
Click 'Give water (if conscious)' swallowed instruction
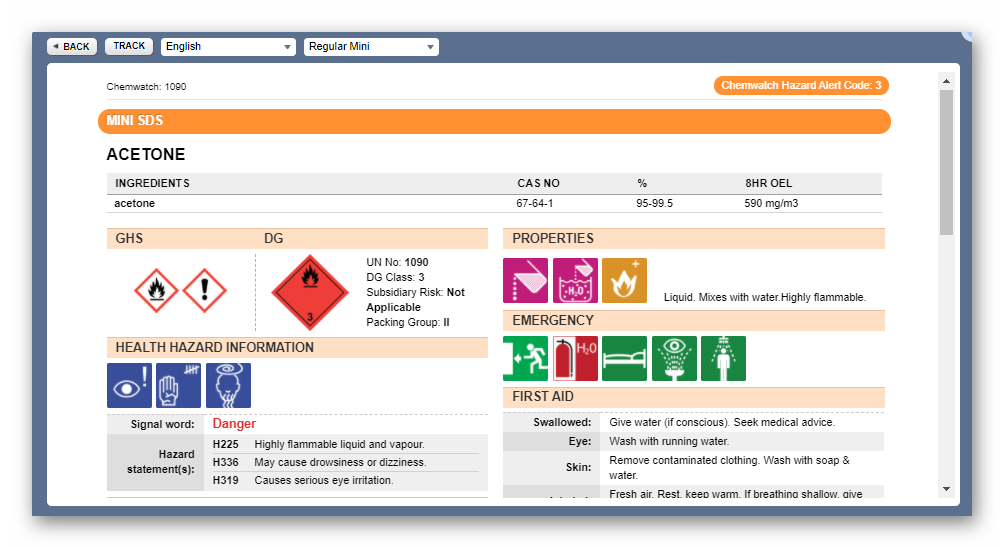(x=722, y=423)
